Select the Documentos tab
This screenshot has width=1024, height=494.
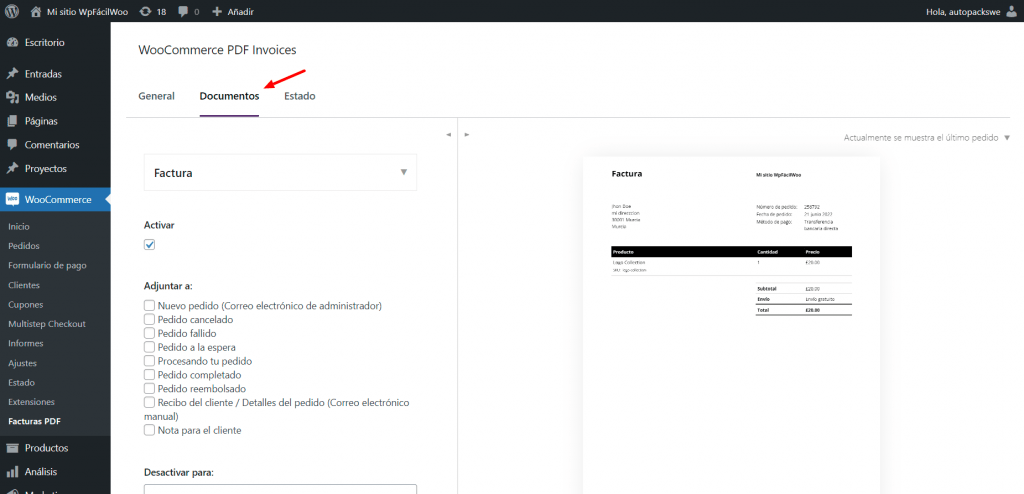pyautogui.click(x=229, y=96)
